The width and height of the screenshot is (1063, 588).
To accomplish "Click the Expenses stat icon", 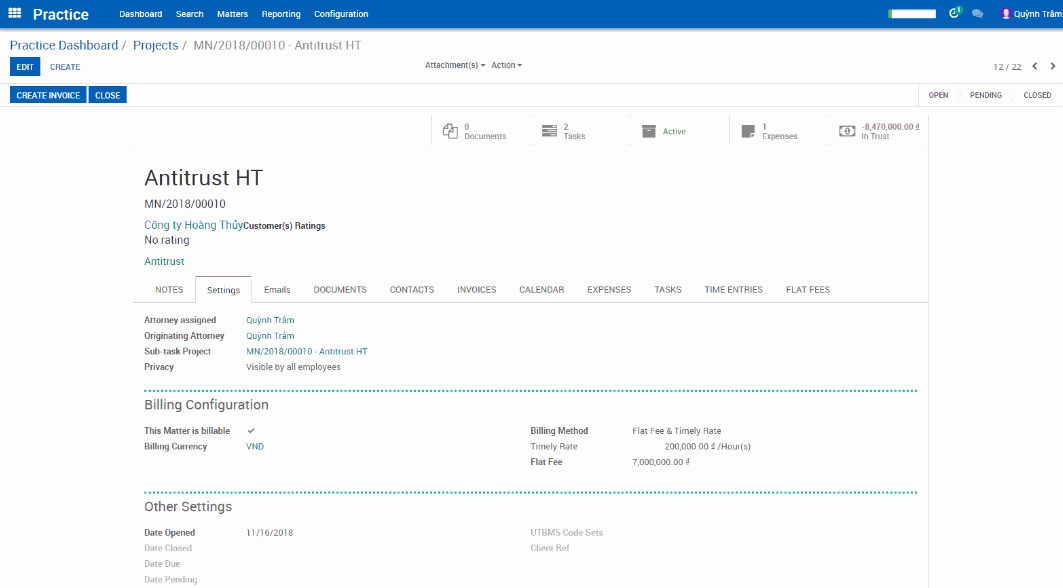I will coord(748,130).
